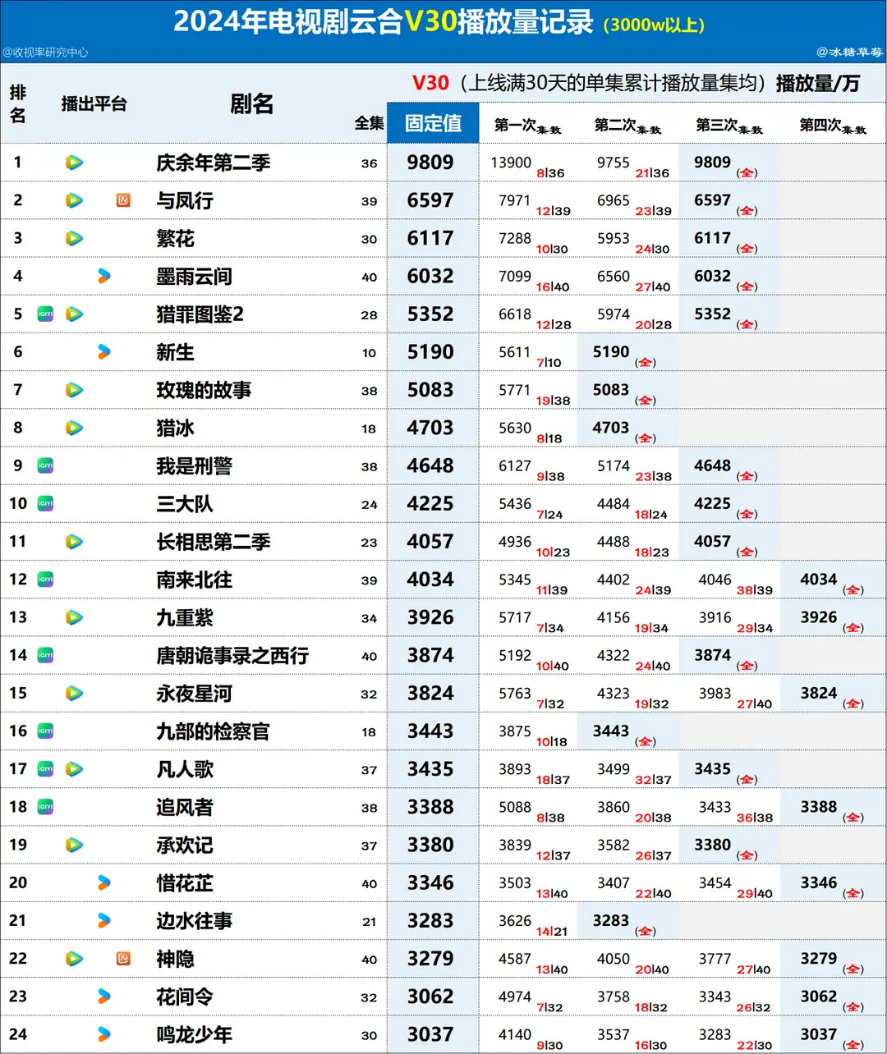
Task: Click the 2024年电视剧云合V30播放量记录 title
Action: 383,22
